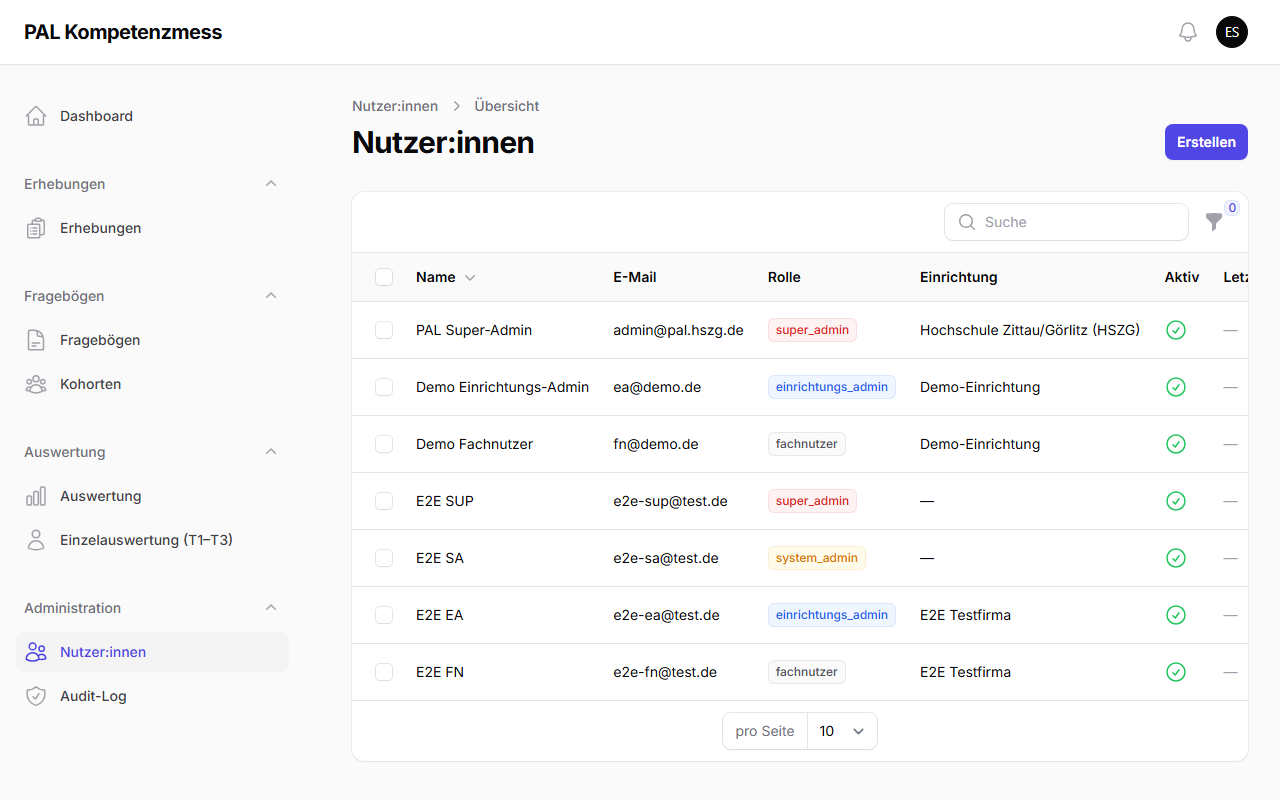Go to Fragebögen page in sidebar

[152, 340]
